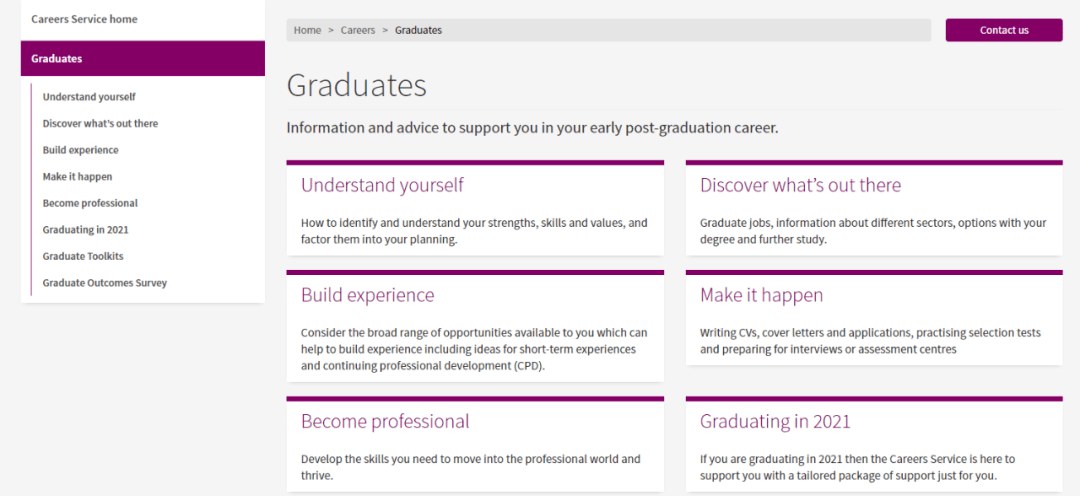1080x496 pixels.
Task: Go to Discover what's out there in sidebar
Action: click(100, 124)
